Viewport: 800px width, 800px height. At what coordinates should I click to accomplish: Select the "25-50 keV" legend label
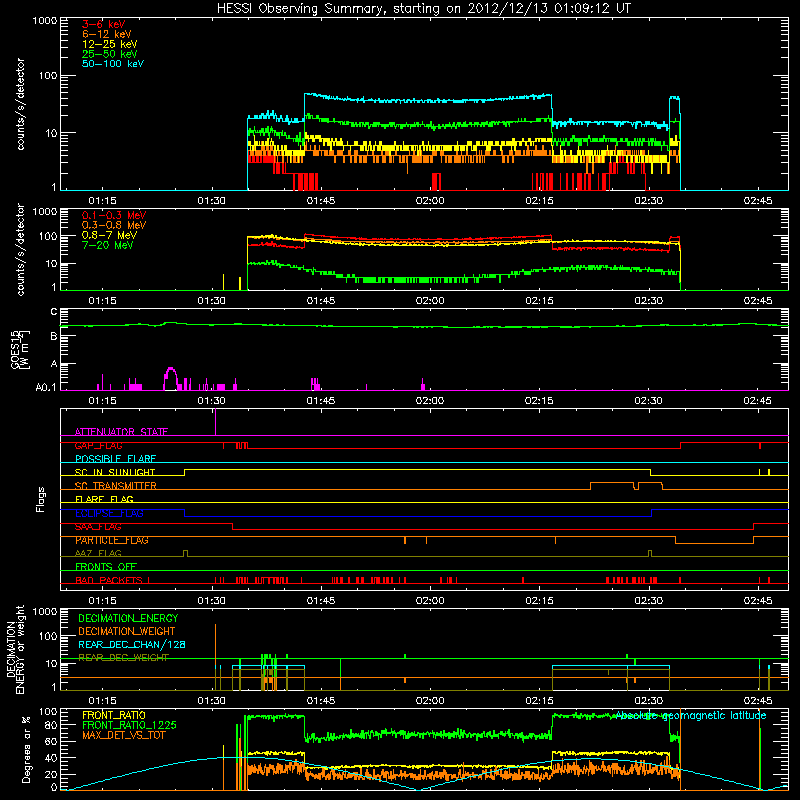click(x=110, y=54)
